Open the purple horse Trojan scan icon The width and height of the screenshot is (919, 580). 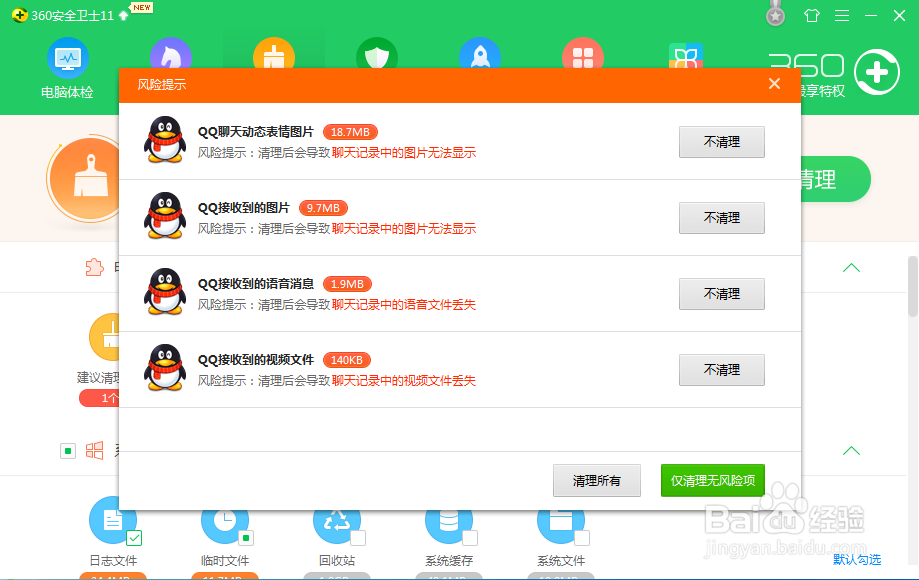pos(171,53)
